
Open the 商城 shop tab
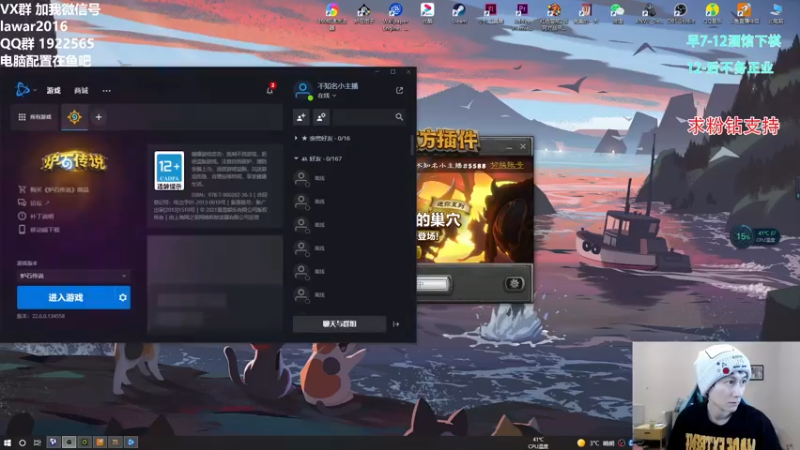pyautogui.click(x=81, y=90)
